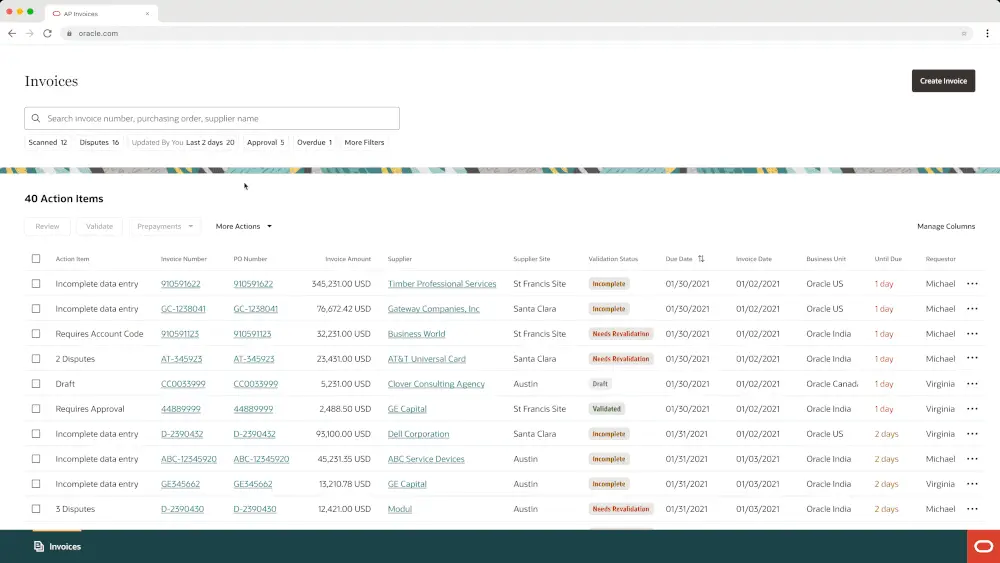Click amount 345,231.00 USD
The width and height of the screenshot is (1000, 563).
(x=341, y=284)
